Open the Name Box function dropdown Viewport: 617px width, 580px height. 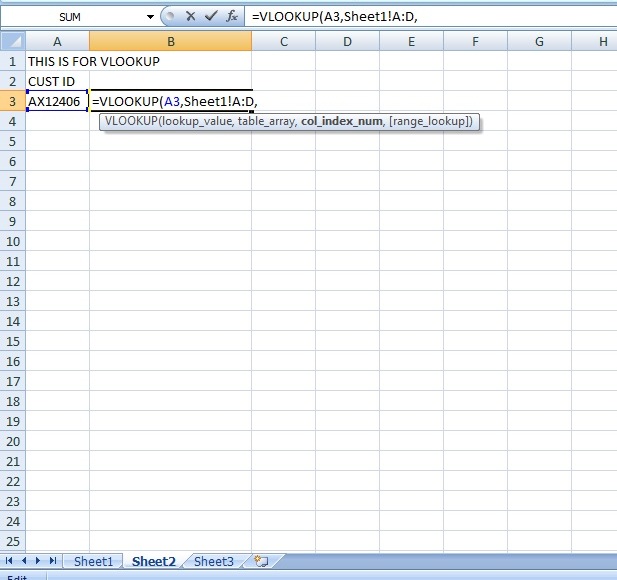click(x=150, y=17)
